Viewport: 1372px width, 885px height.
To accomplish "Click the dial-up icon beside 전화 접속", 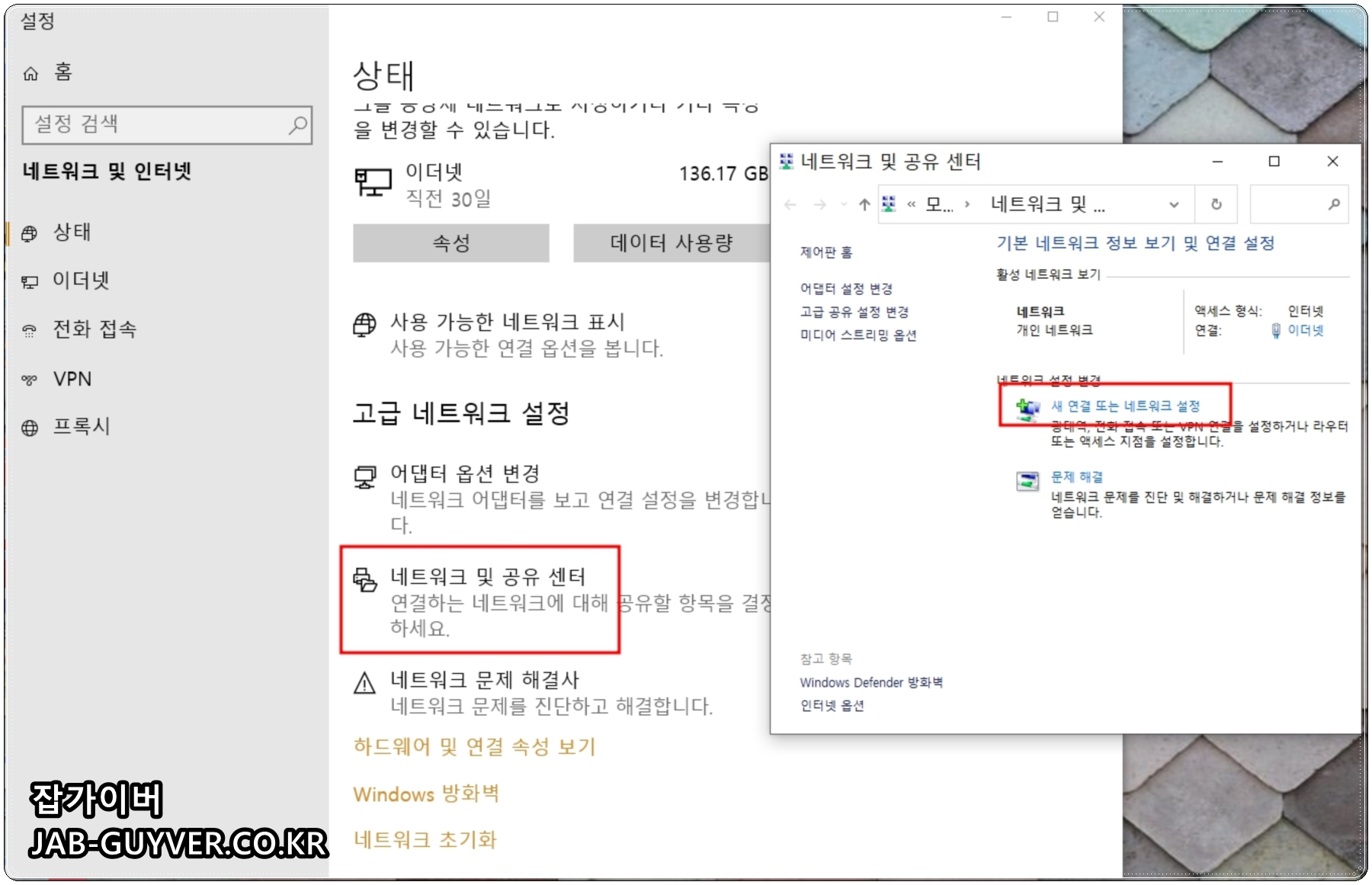I will pos(30,331).
